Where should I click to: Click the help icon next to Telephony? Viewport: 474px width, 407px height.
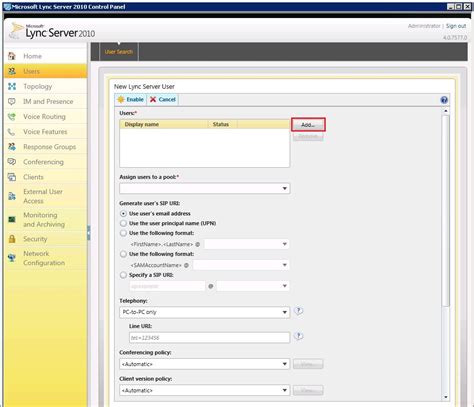point(298,311)
